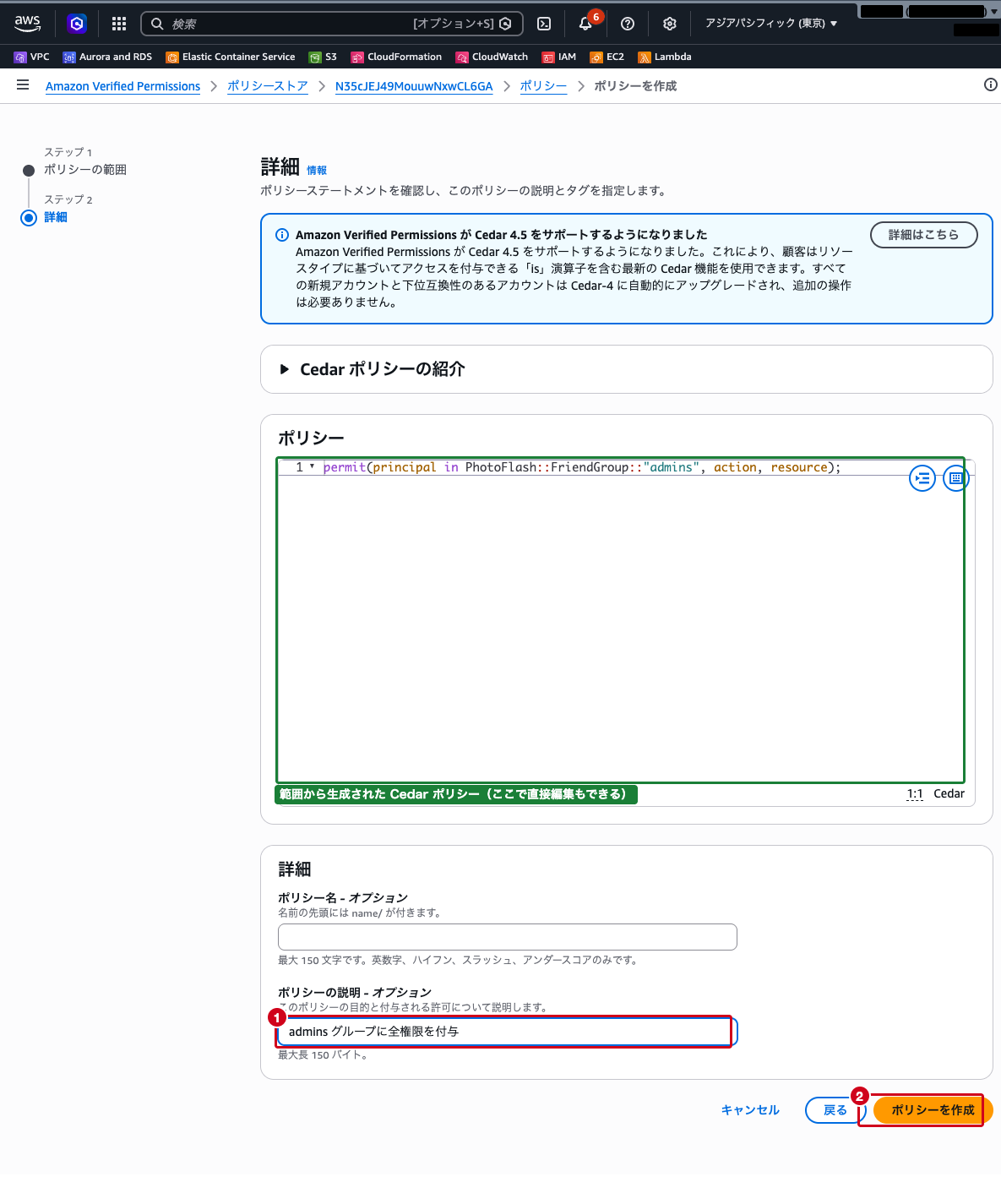Image resolution: width=1001 pixels, height=1204 pixels.
Task: Click the ポリシーを作成 button
Action: click(933, 1110)
